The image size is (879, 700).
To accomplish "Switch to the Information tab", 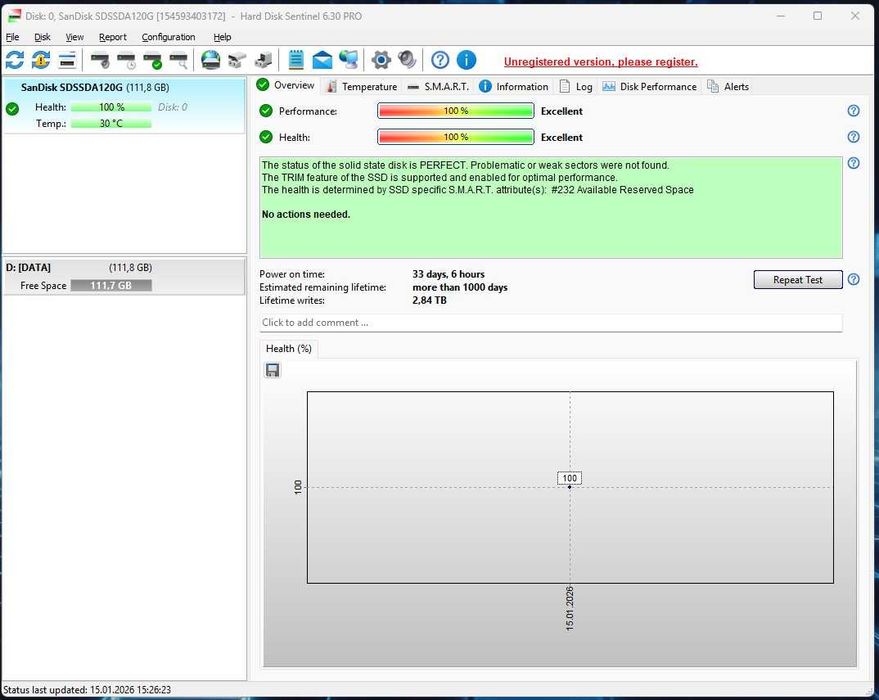I will [514, 86].
